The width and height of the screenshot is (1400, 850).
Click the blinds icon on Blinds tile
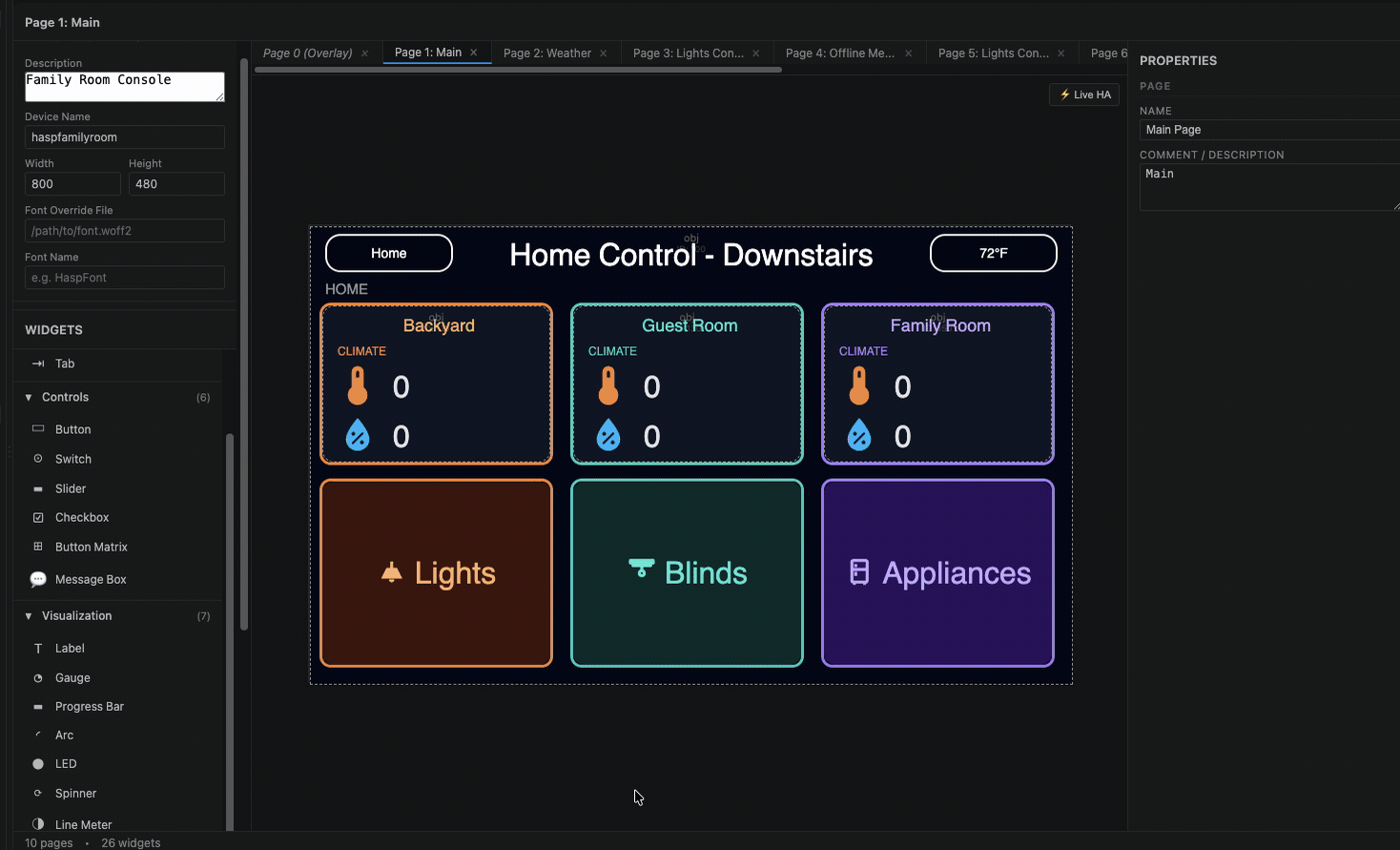pos(642,568)
